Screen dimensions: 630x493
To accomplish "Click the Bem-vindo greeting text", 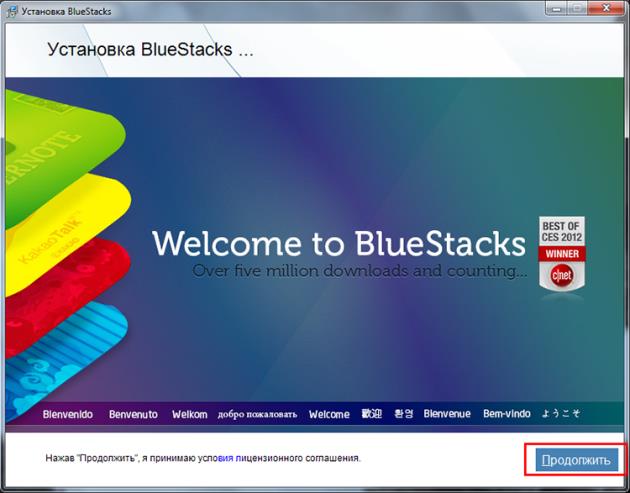I will click(x=507, y=414).
